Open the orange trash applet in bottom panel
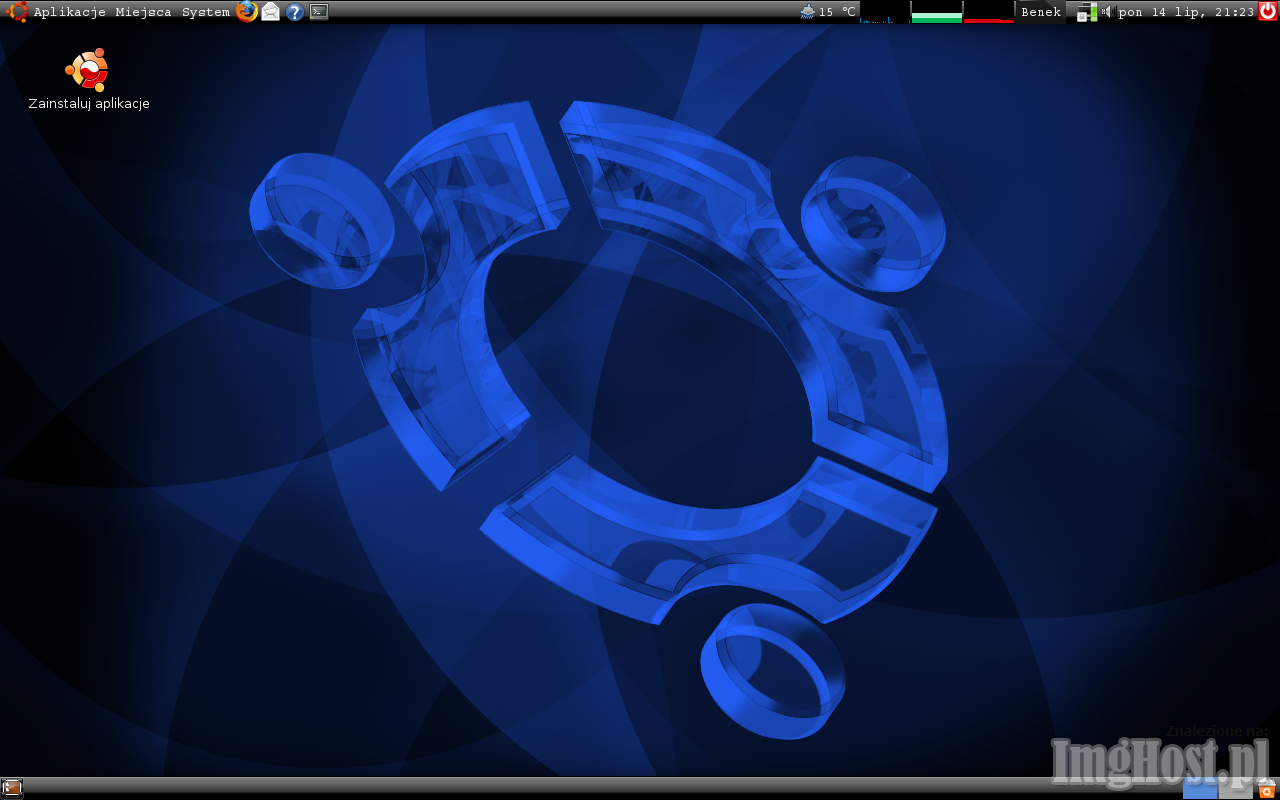 point(1267,788)
